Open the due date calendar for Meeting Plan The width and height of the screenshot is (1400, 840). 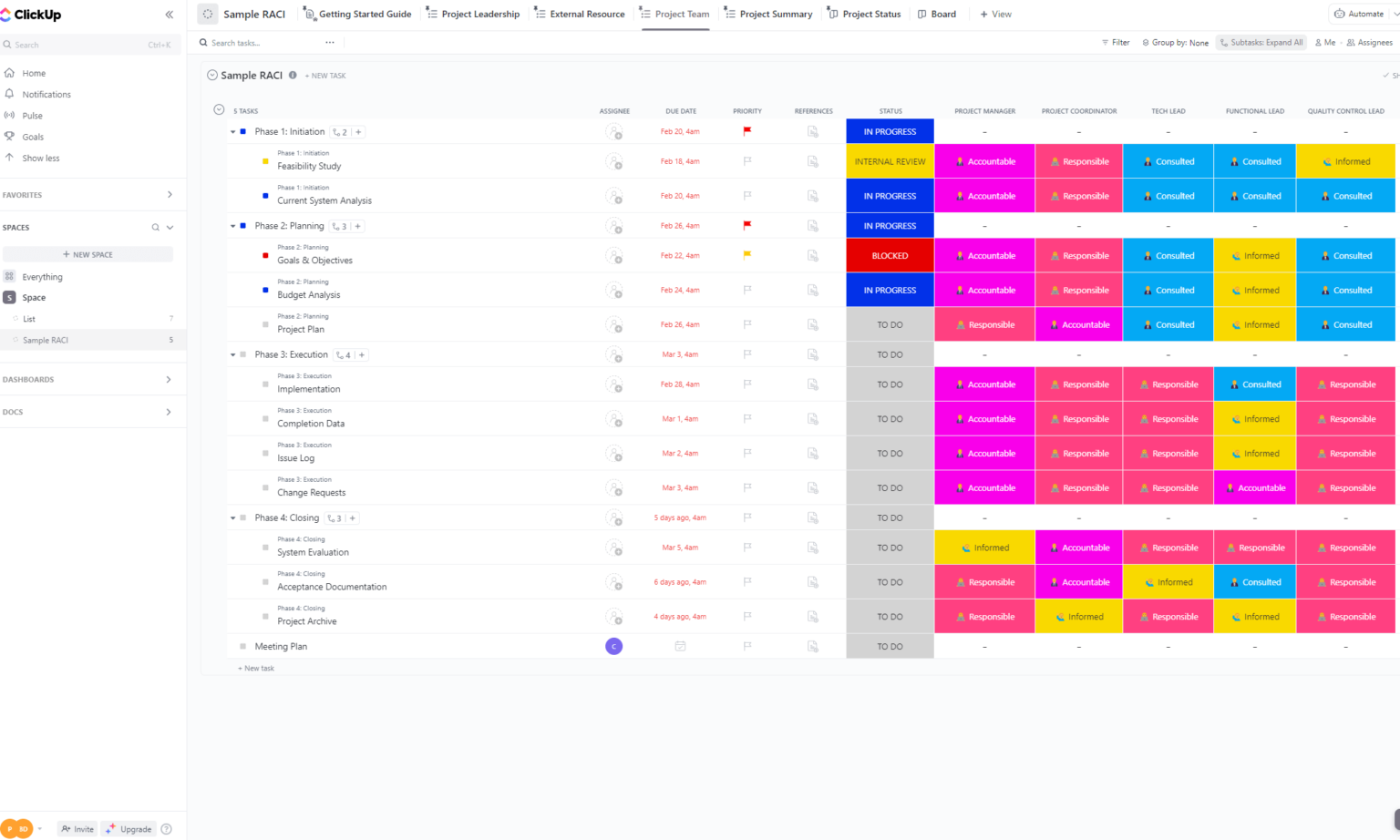[680, 646]
